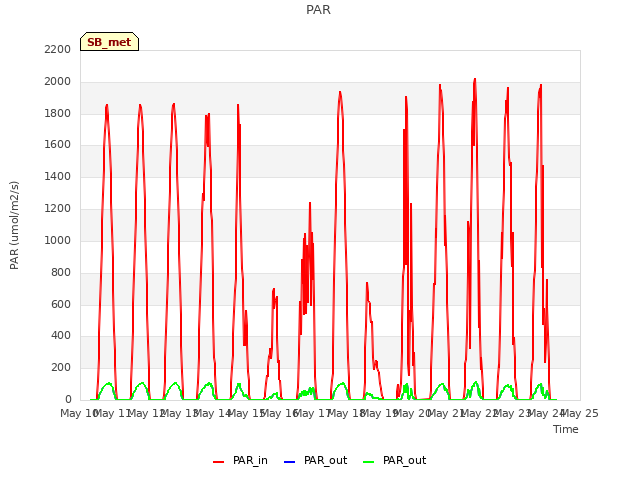Click the blue PAR_out legend swatch

(289, 462)
